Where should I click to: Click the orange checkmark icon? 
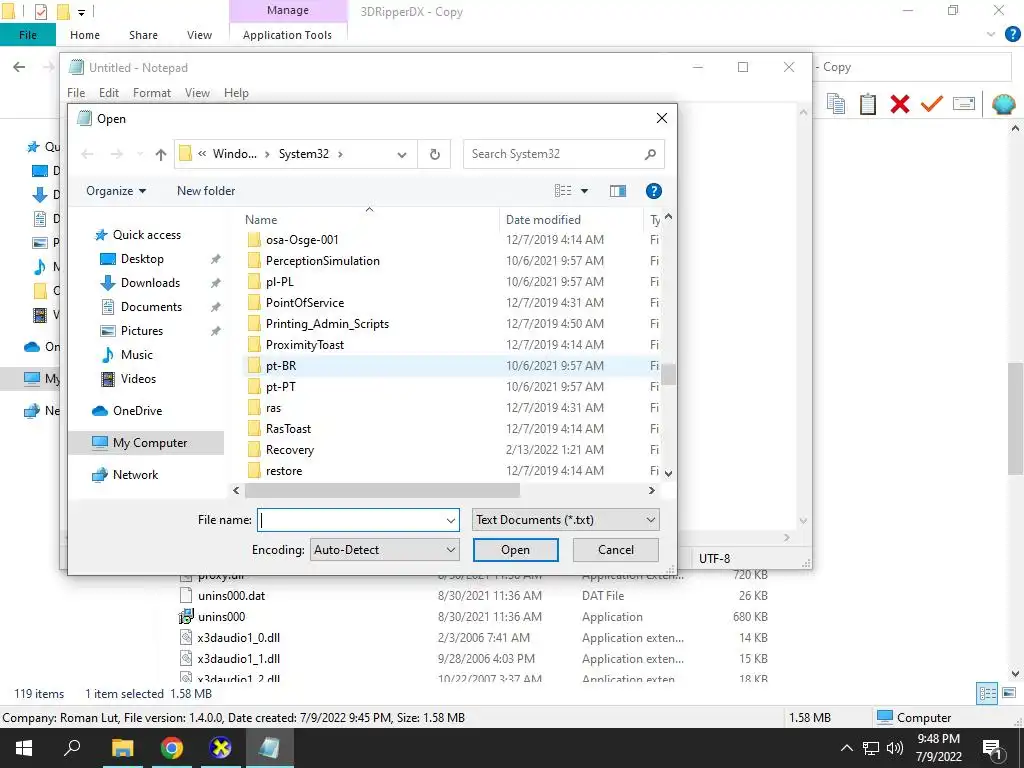(x=931, y=104)
